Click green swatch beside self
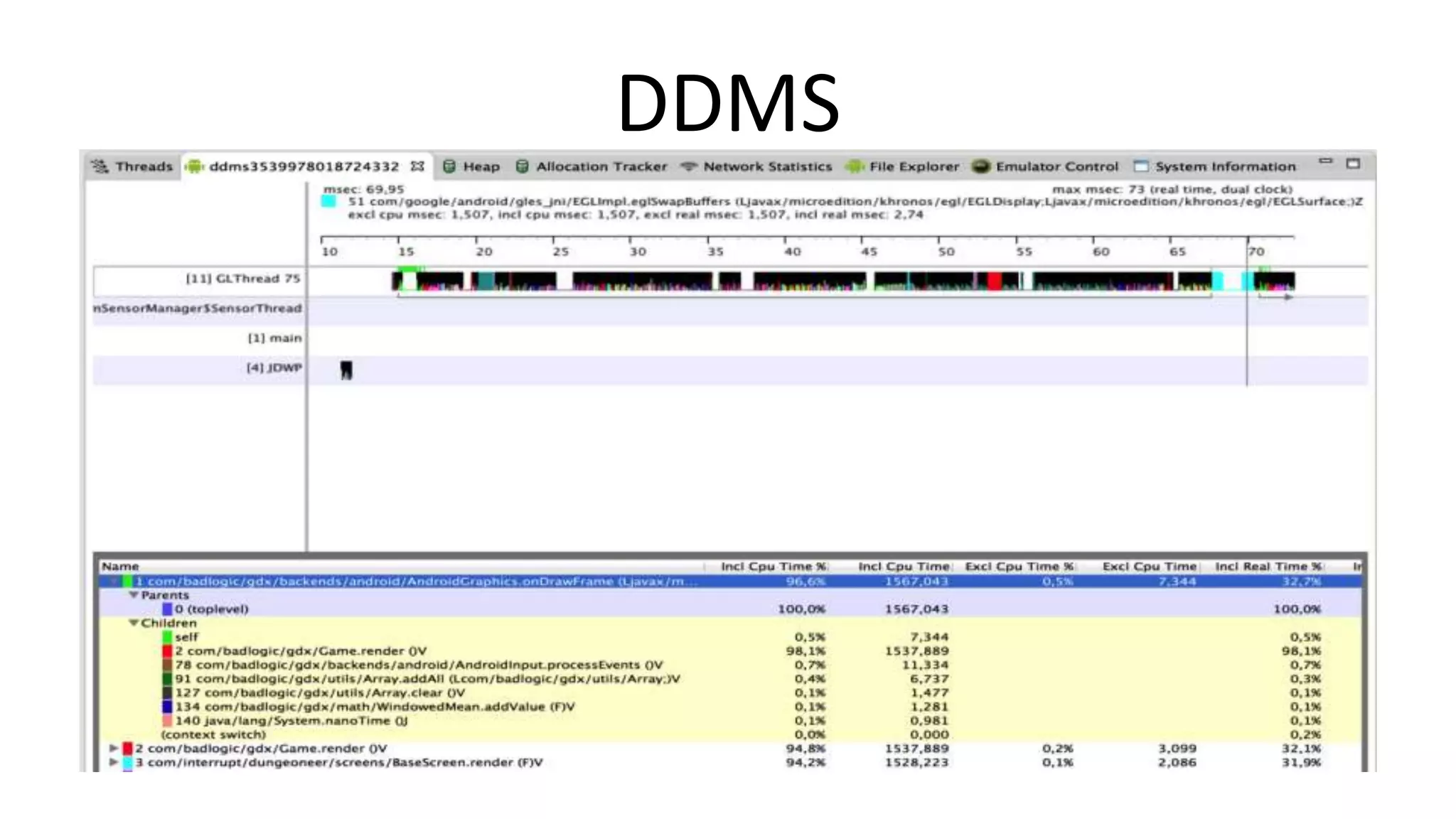Screen dimensions: 1456x819 tap(167, 637)
